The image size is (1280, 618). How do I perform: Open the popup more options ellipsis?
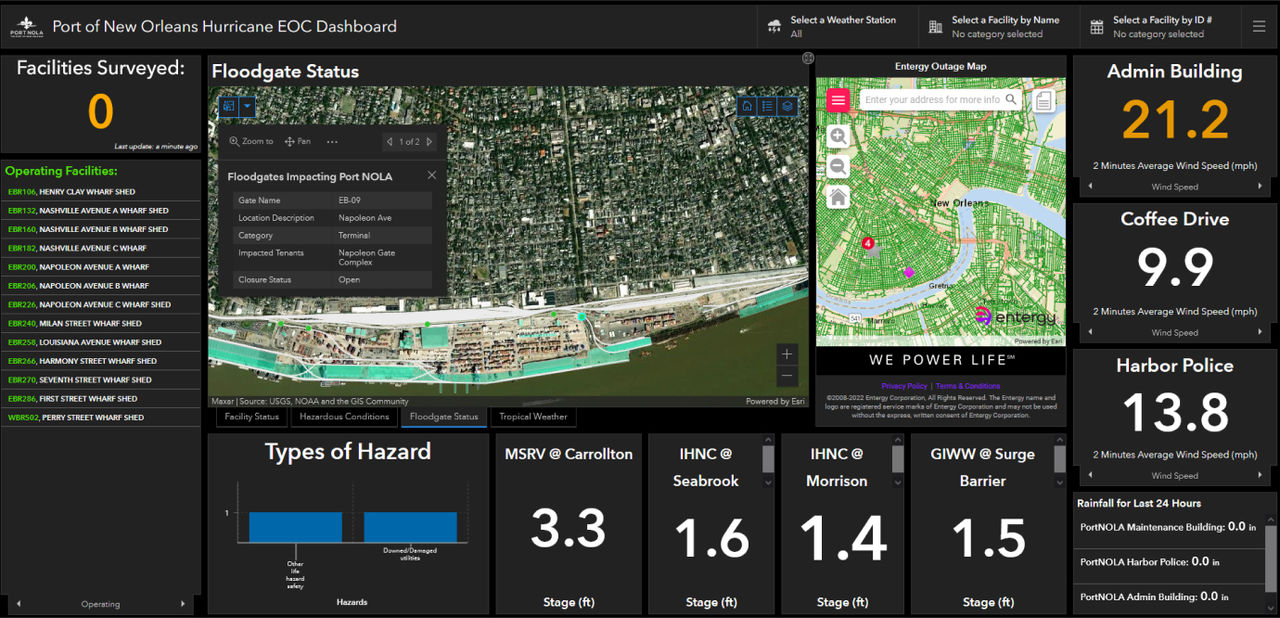tap(332, 142)
